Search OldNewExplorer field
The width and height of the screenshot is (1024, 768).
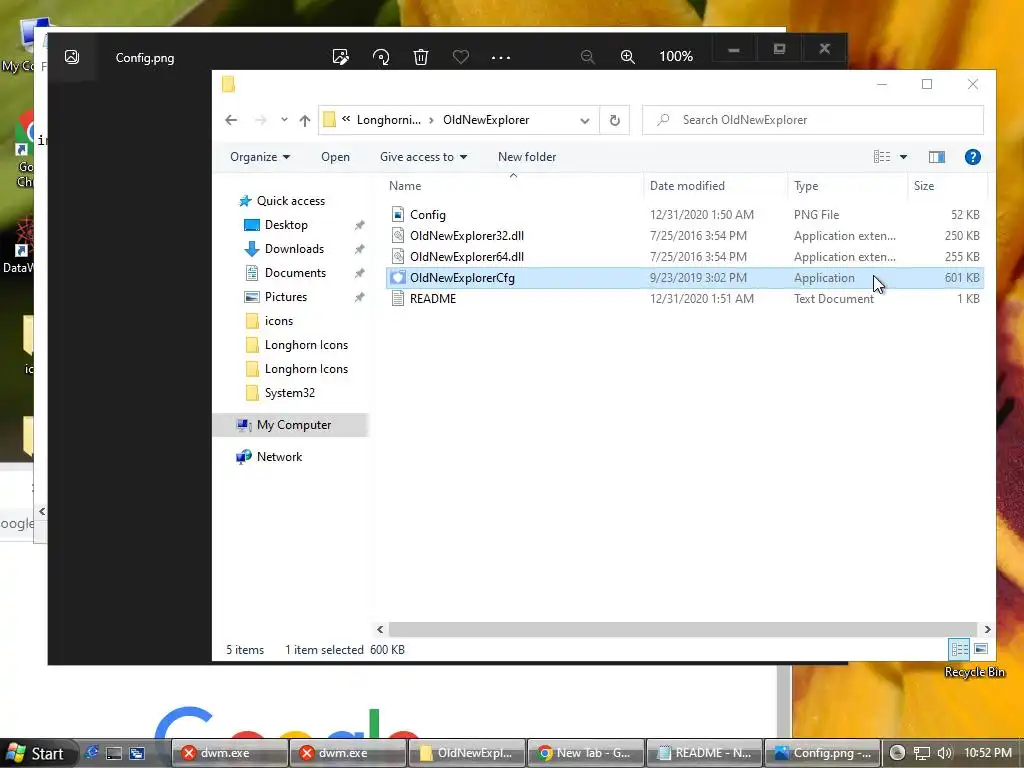coord(812,120)
